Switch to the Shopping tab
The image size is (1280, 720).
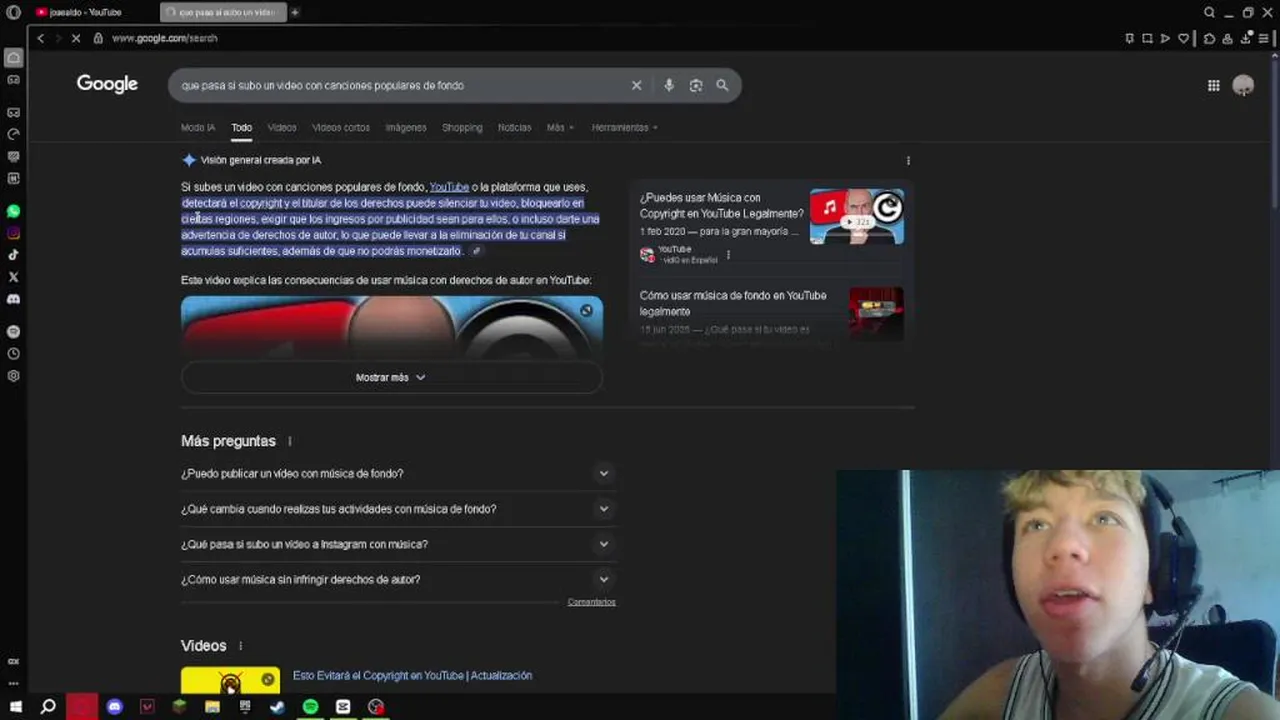(x=462, y=127)
